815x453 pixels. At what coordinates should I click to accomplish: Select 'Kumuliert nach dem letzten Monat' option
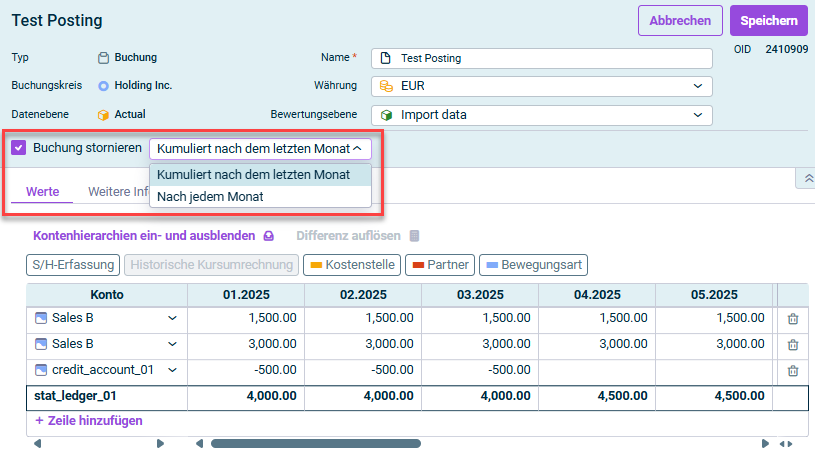[x=253, y=175]
